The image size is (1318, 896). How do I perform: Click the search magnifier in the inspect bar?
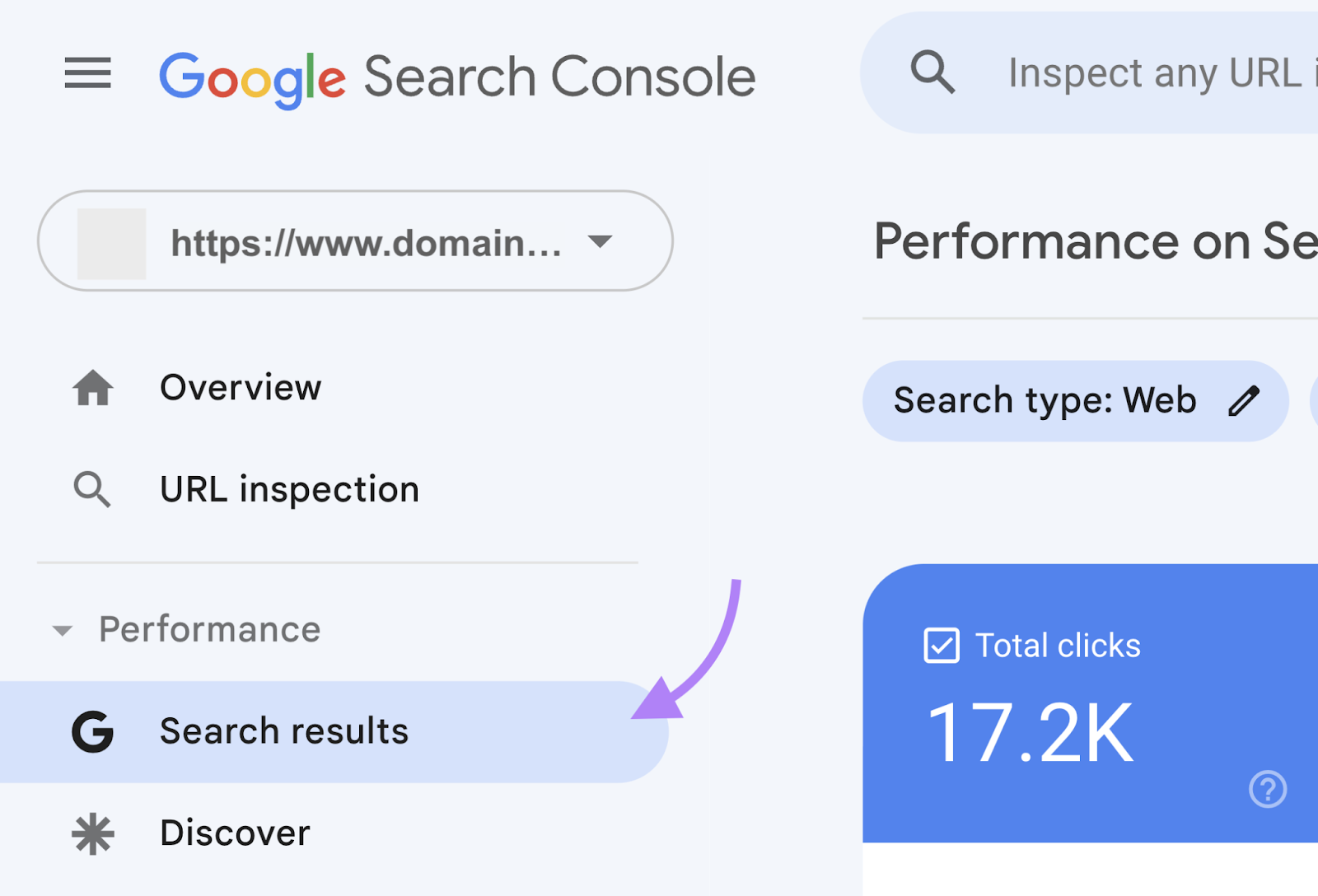(932, 72)
